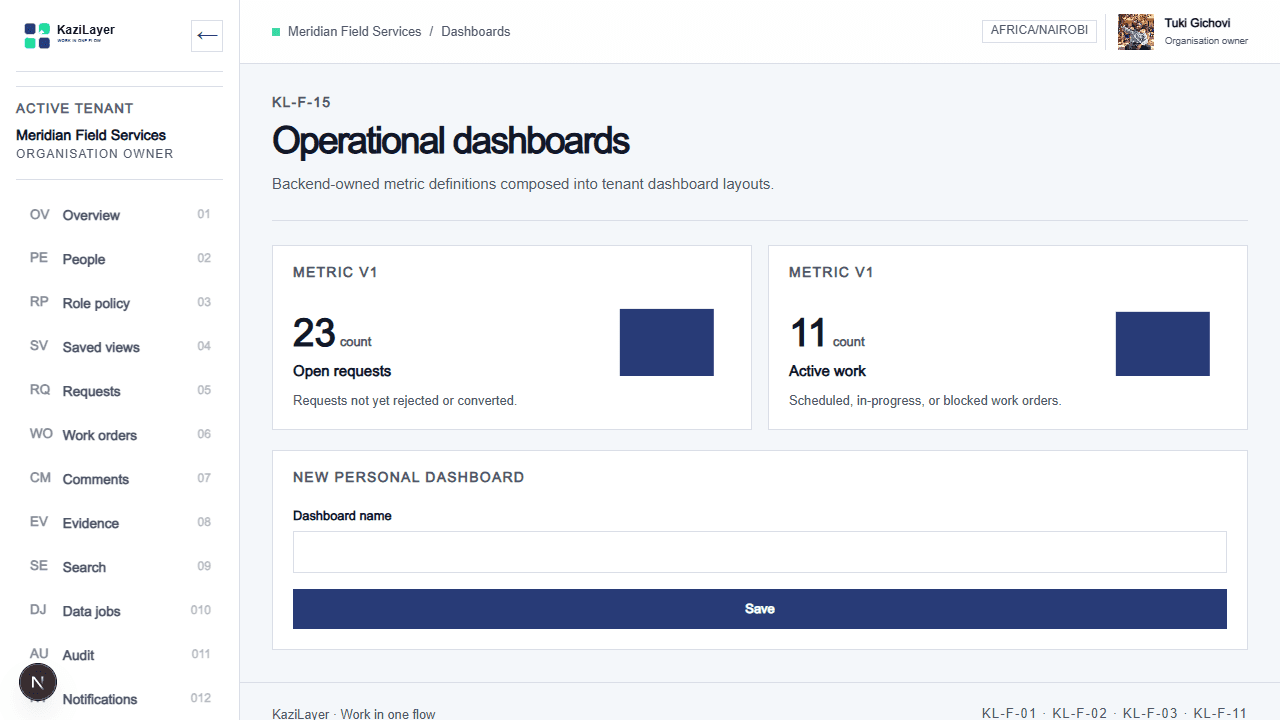This screenshot has width=1280, height=720.
Task: Open Overview in the sidebar
Action: click(120, 215)
